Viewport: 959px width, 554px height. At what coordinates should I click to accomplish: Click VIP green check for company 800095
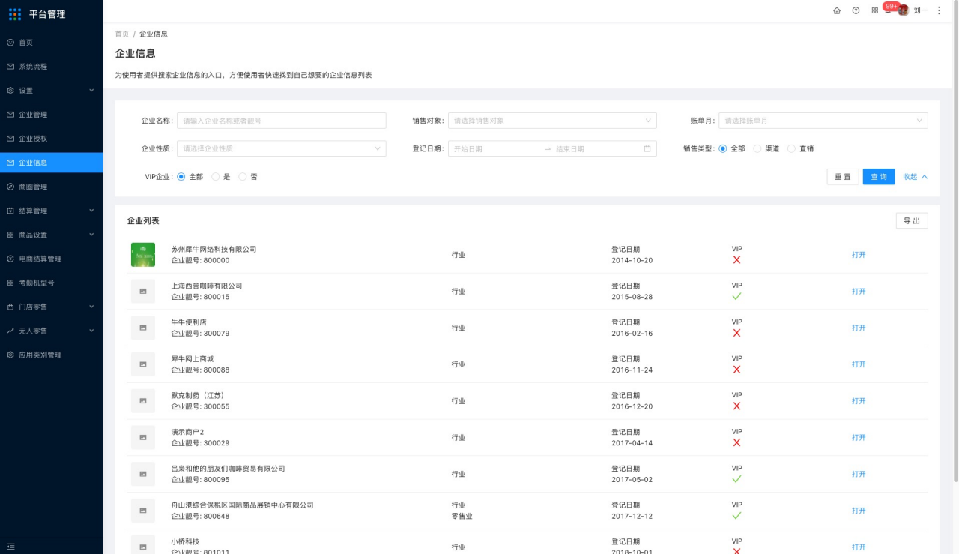[x=736, y=479]
